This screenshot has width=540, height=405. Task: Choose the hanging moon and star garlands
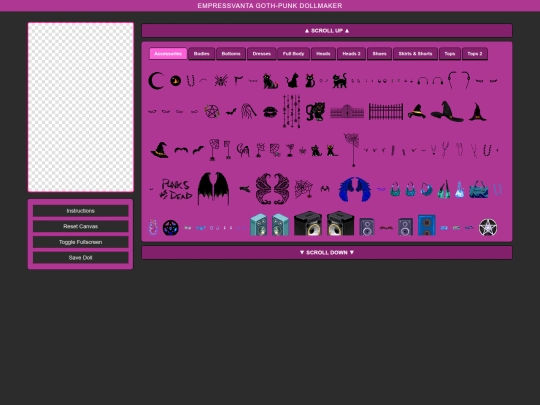coord(291,111)
